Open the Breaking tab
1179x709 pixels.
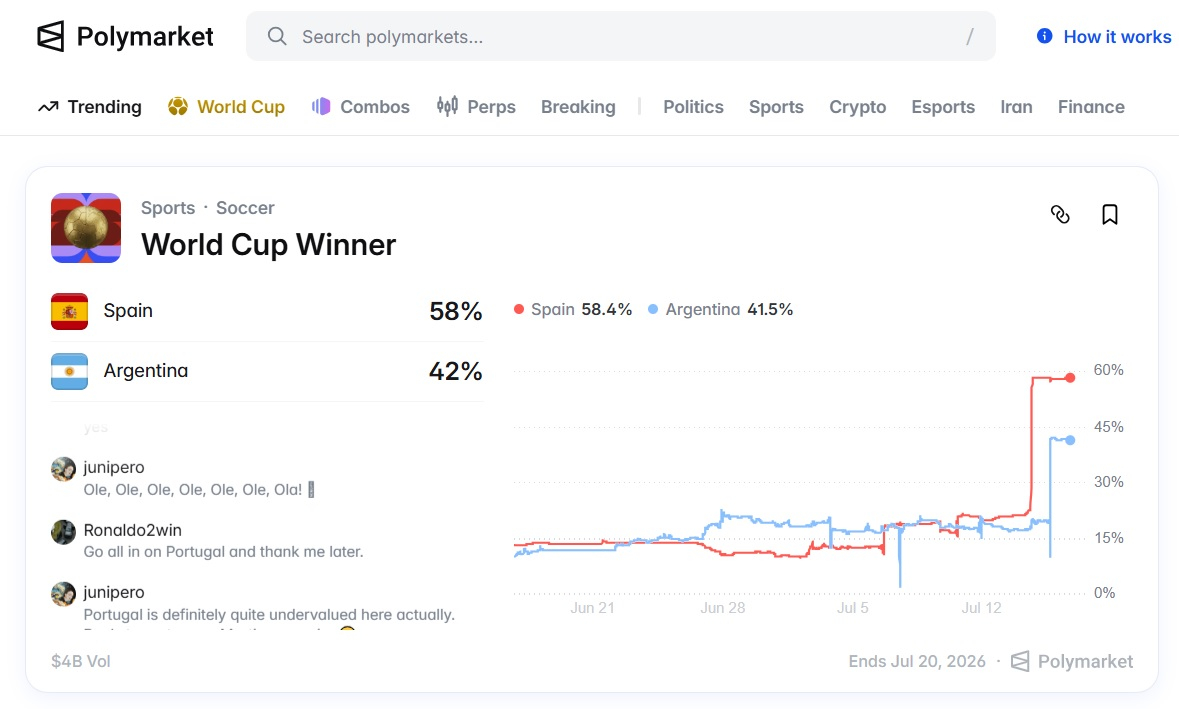[578, 107]
